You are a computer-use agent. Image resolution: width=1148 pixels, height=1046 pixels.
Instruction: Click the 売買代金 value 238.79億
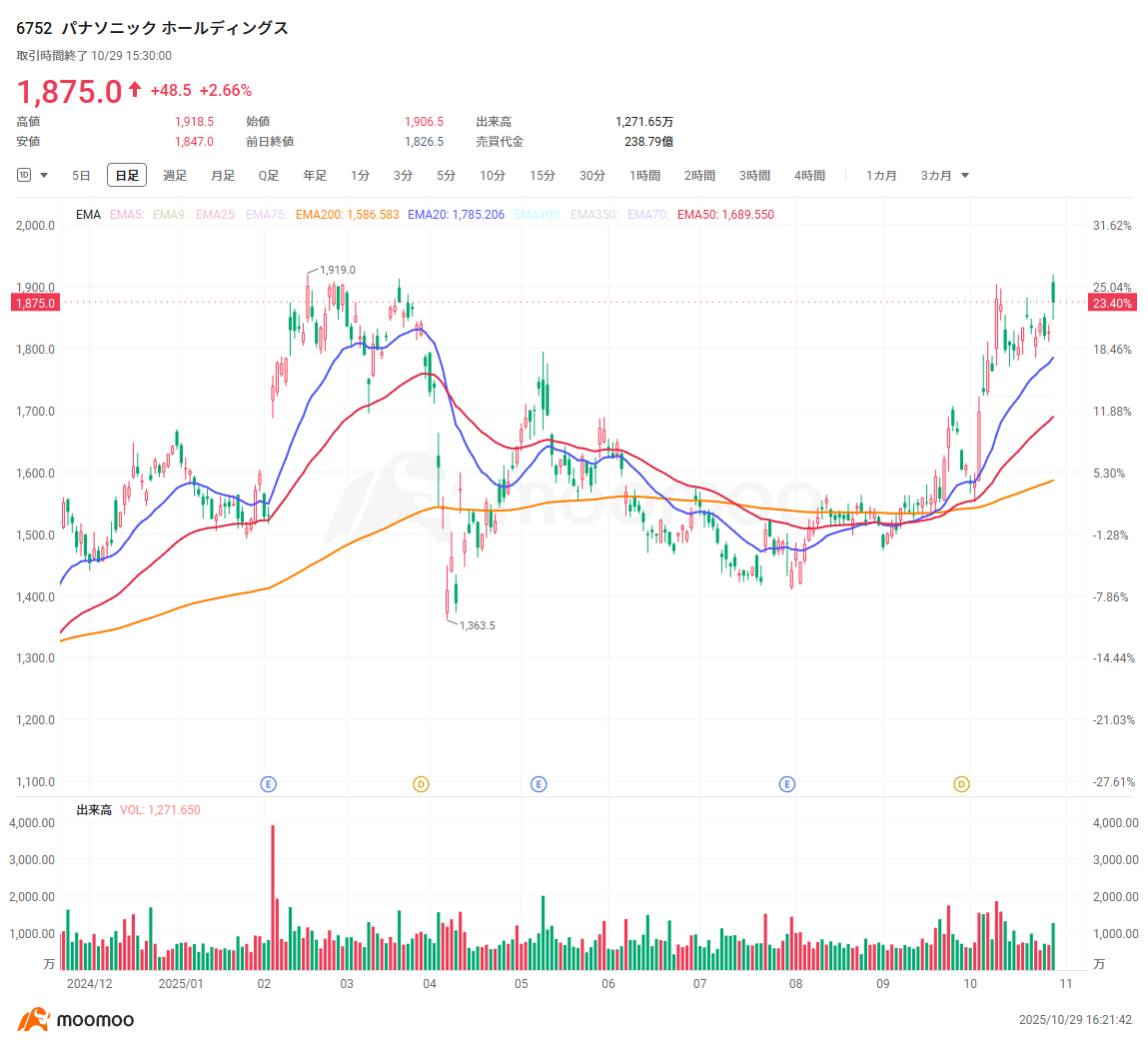pyautogui.click(x=648, y=142)
